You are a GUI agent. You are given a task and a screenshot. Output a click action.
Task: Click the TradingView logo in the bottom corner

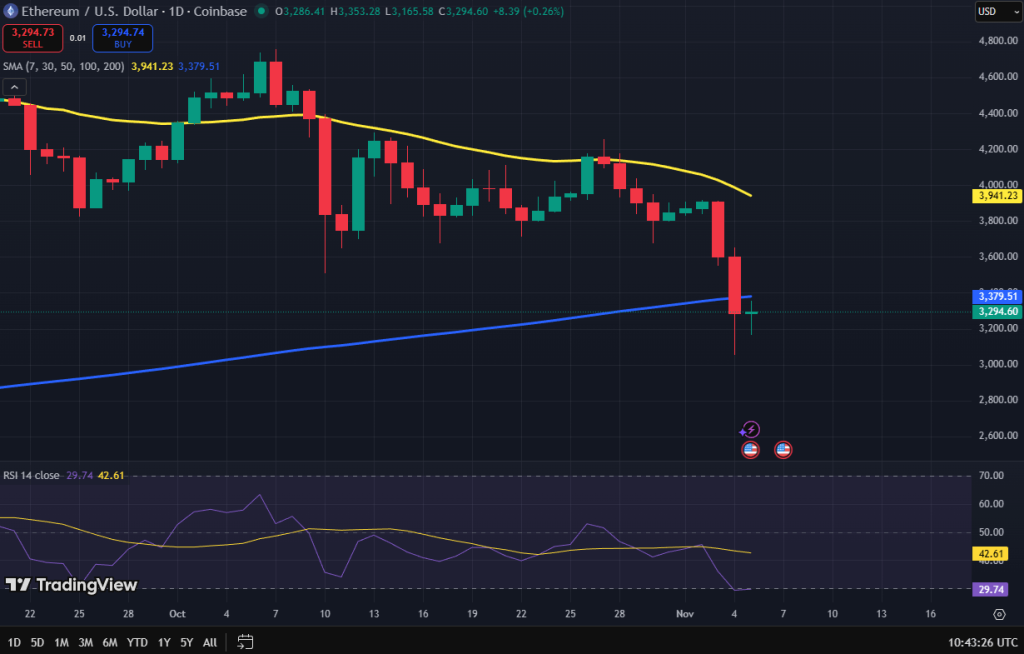click(20, 585)
